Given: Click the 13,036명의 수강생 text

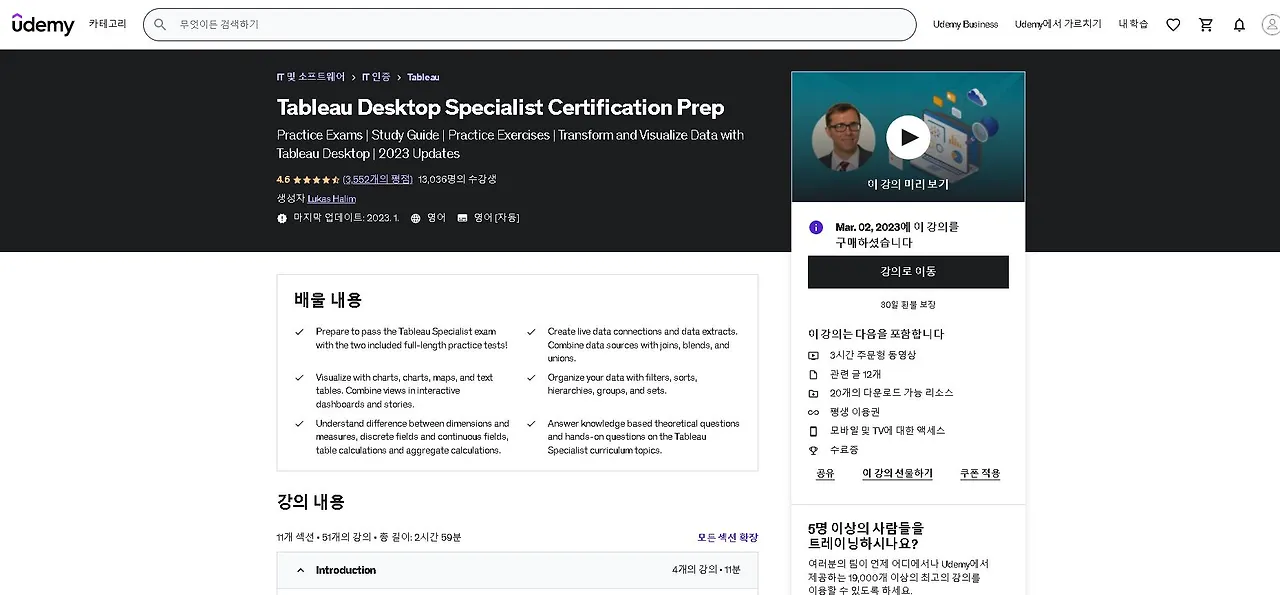Looking at the screenshot, I should (x=457, y=180).
